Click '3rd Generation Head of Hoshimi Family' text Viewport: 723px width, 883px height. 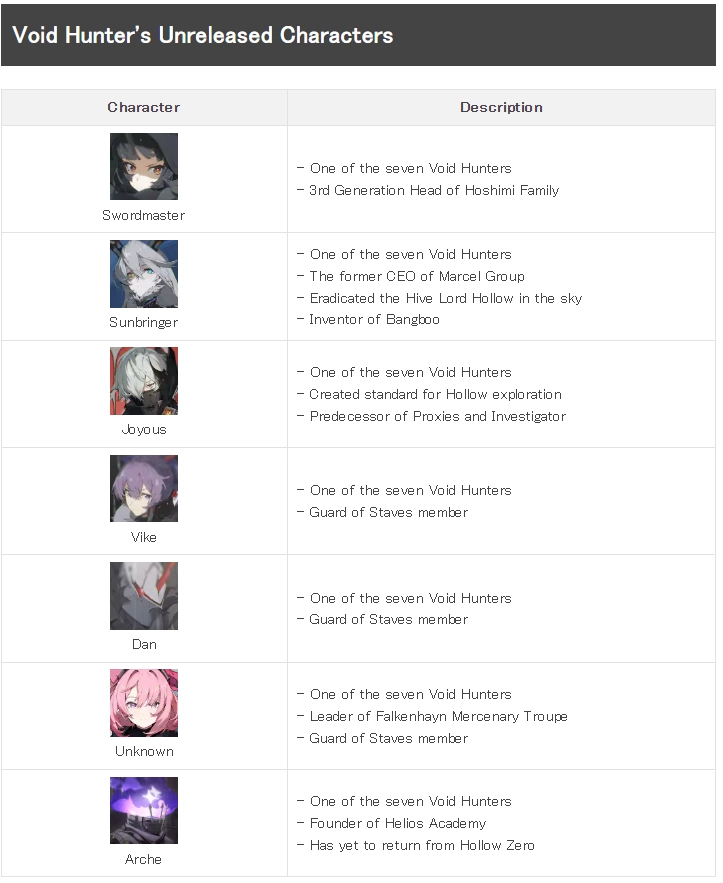(x=434, y=190)
